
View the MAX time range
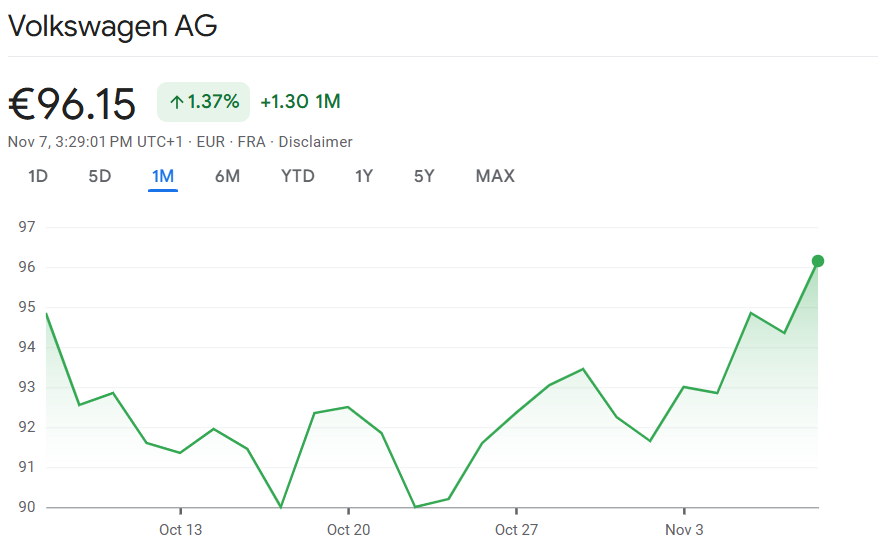[x=495, y=176]
